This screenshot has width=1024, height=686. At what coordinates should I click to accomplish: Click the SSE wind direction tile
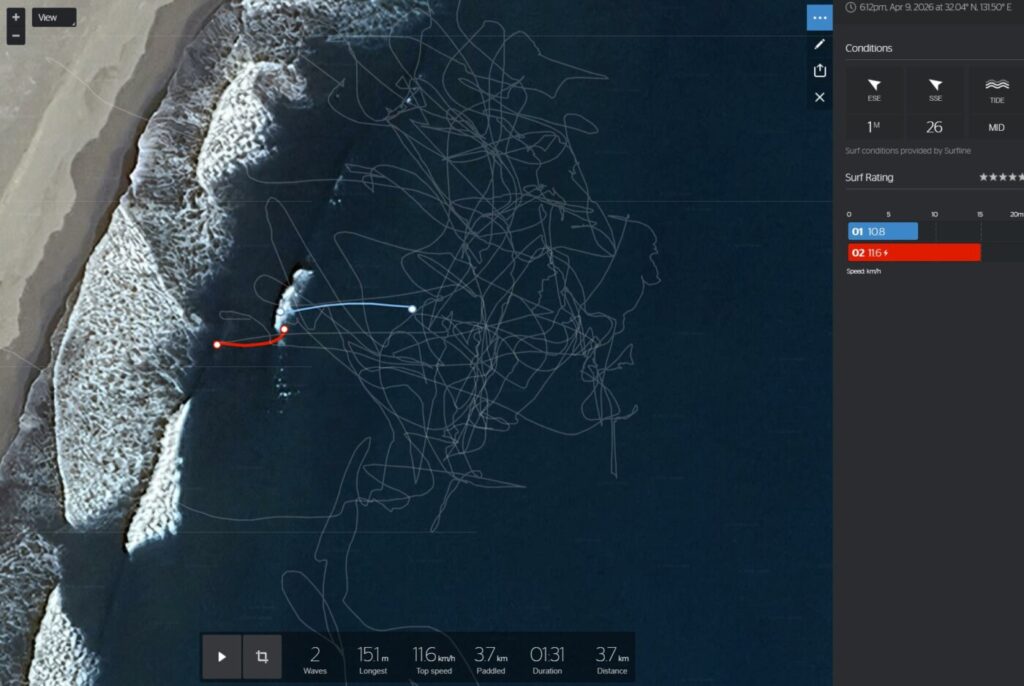pyautogui.click(x=935, y=90)
